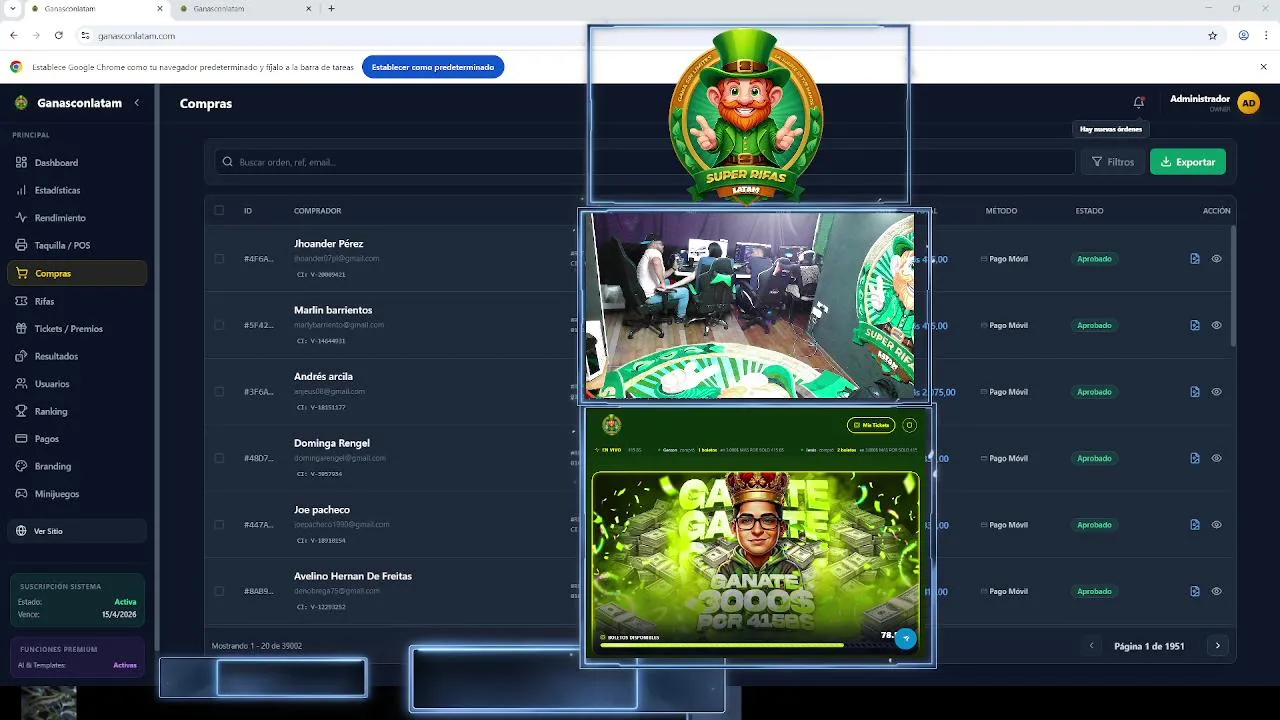Click Mis Tickets in the site preview
This screenshot has height=720, width=1280.
(870, 425)
